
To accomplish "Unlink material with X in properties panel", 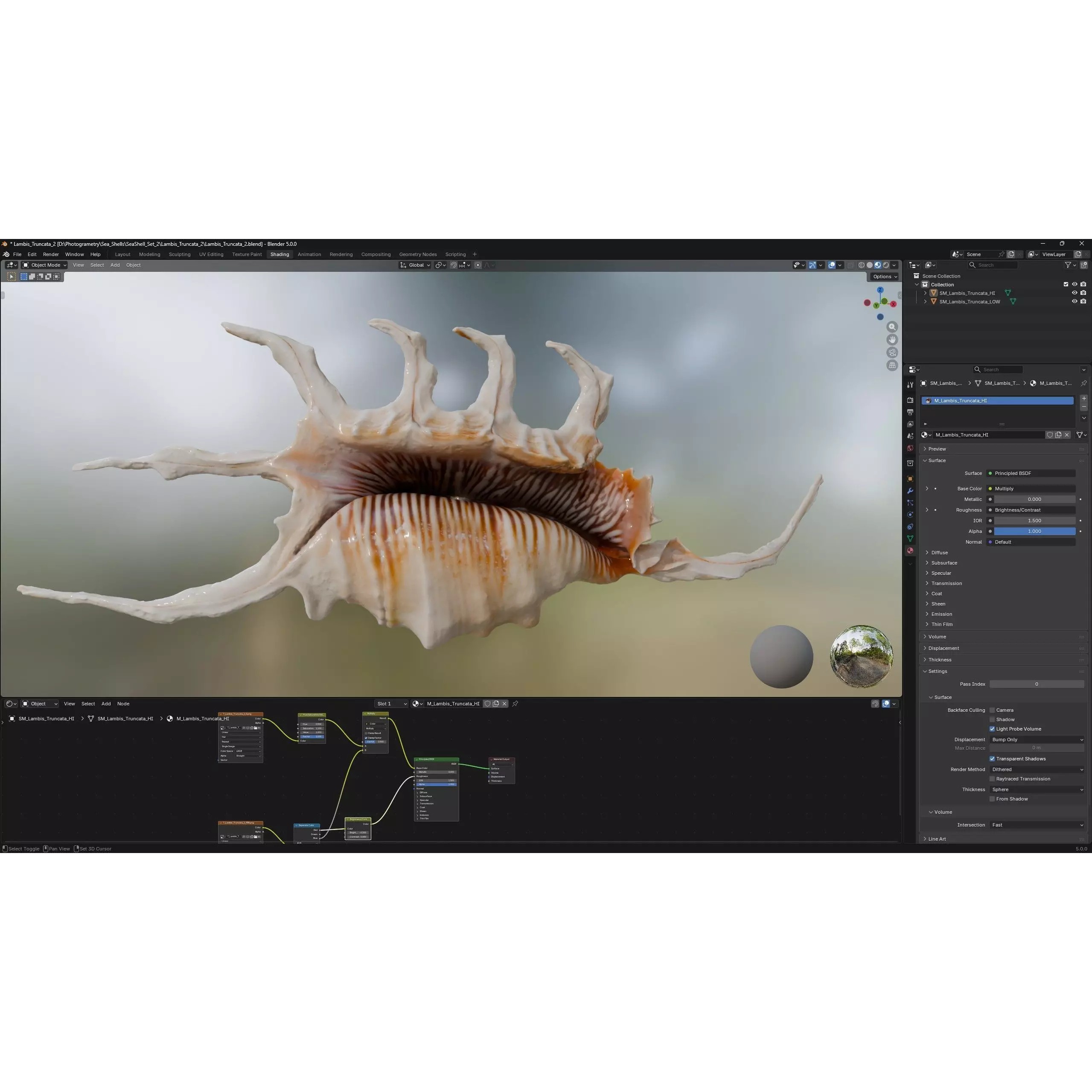I will click(1066, 435).
